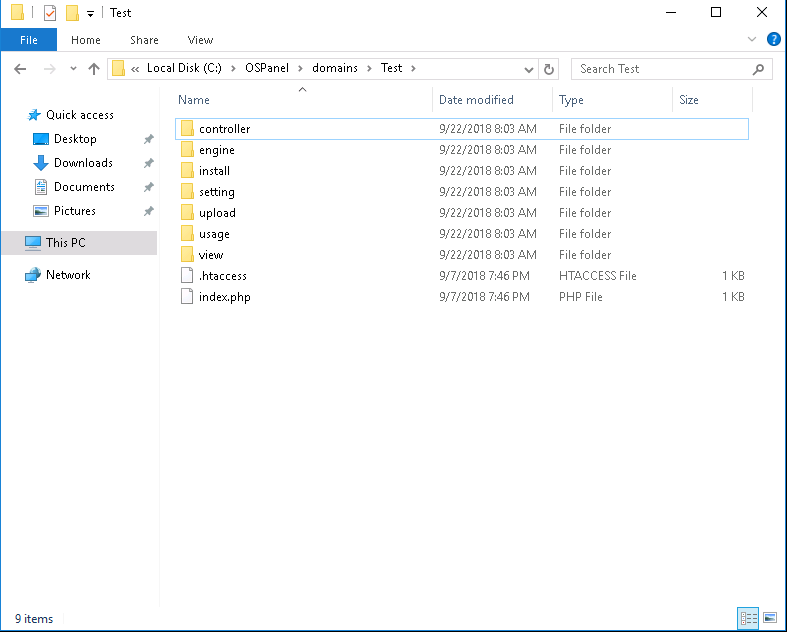Click the .htaccess file name
Viewport: 787px width, 632px height.
click(x=223, y=276)
